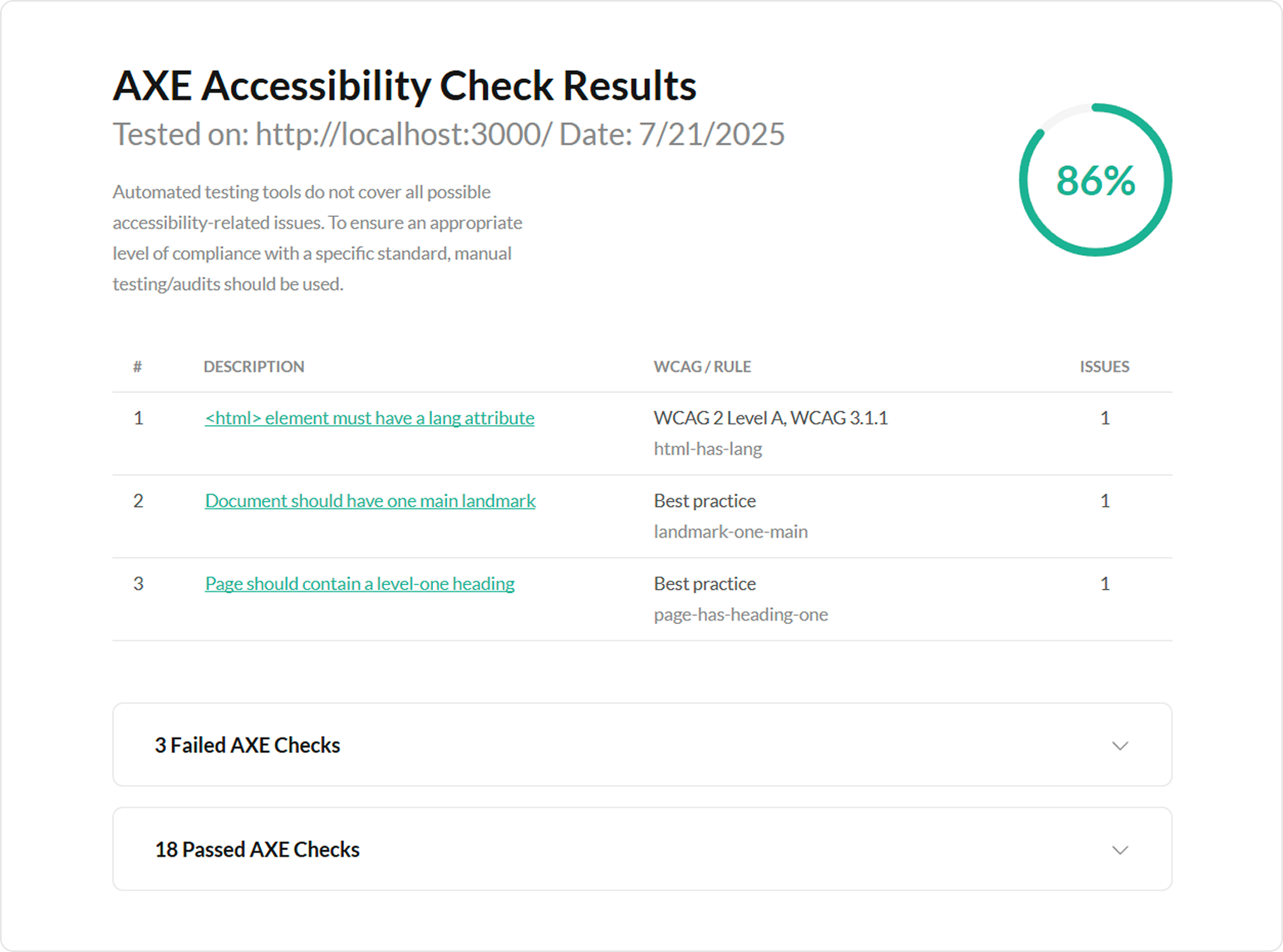Select the html-has-lang rule ID text

tap(708, 449)
